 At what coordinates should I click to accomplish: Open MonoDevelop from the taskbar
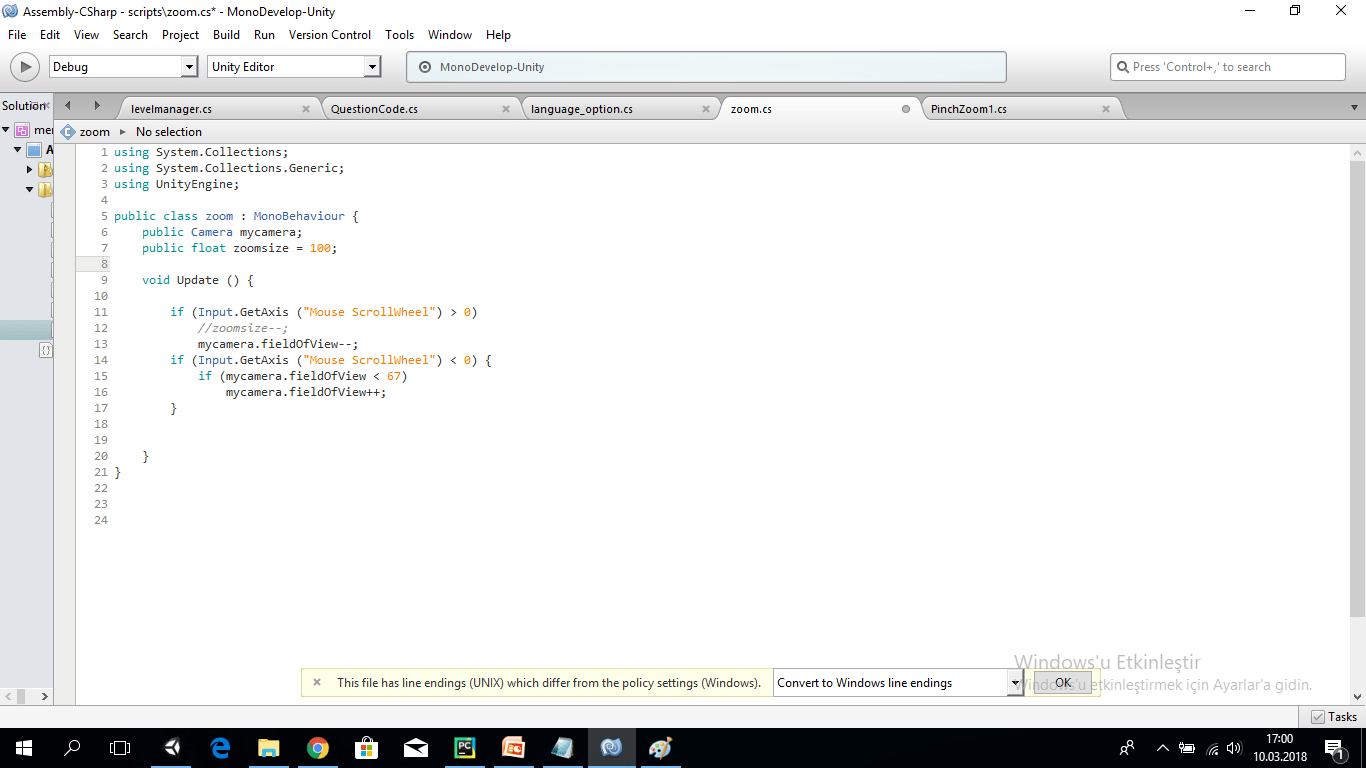(x=611, y=747)
